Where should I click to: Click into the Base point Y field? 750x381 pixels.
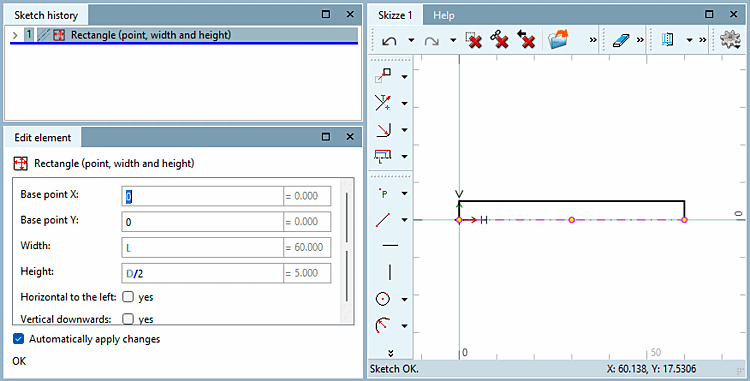pyautogui.click(x=202, y=222)
